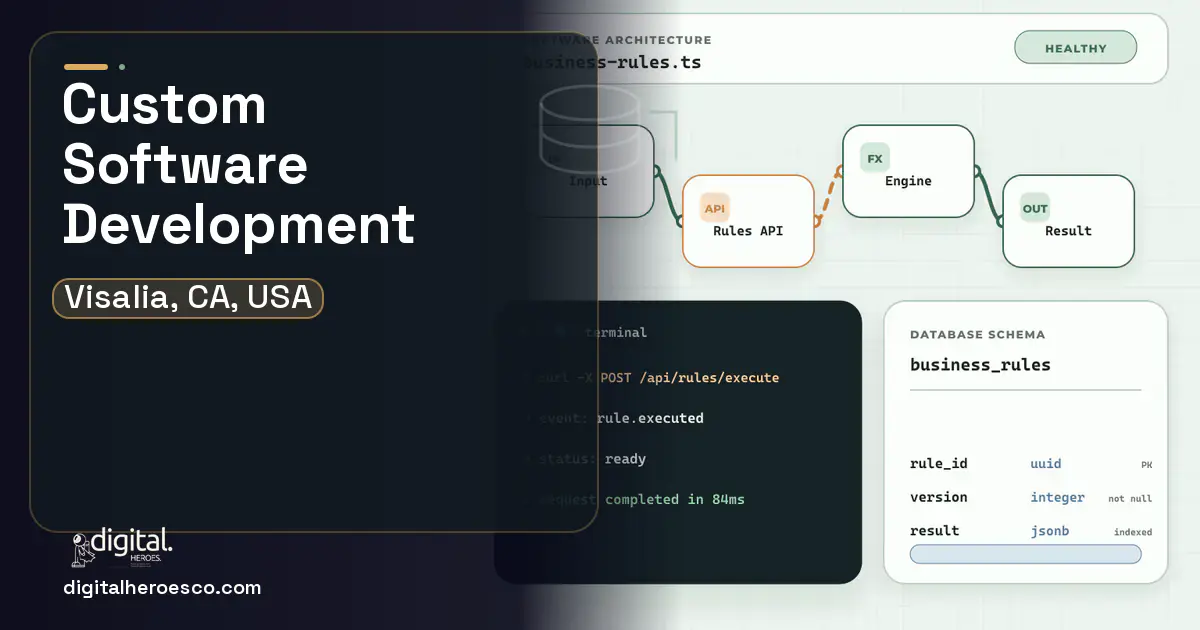Click the status: ready line

(591, 459)
